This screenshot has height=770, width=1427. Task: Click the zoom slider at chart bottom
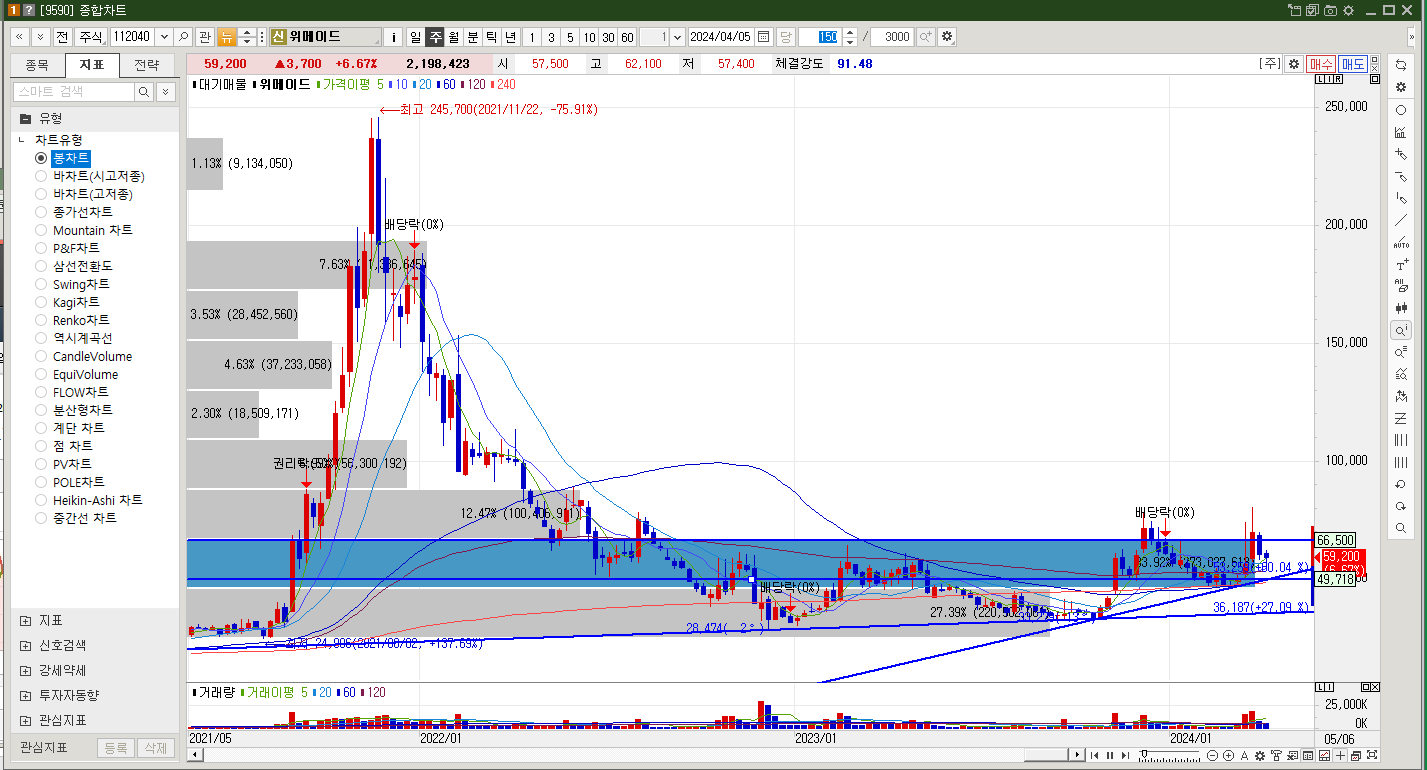point(1169,755)
